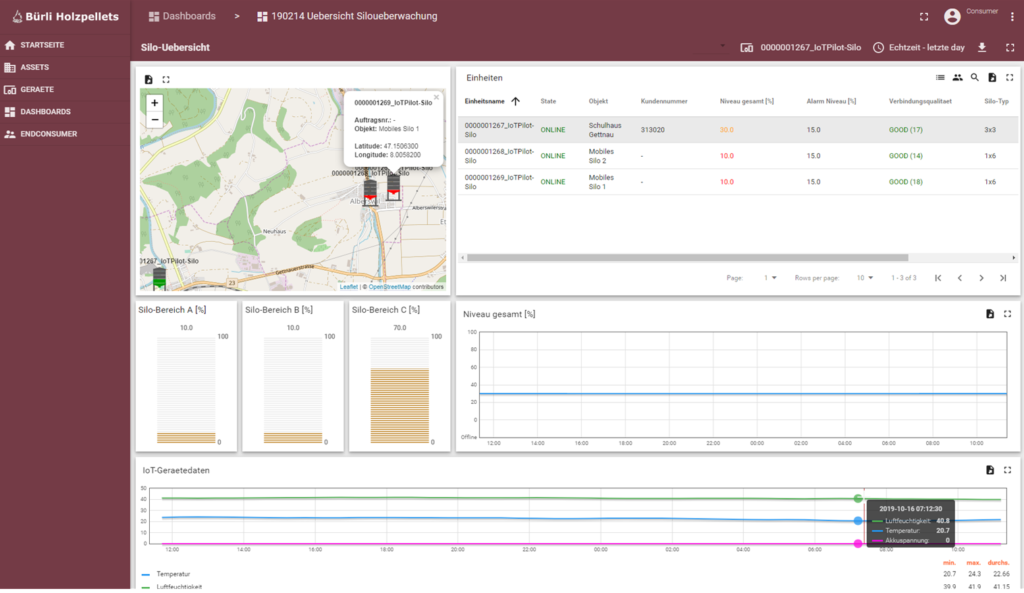Screen dimensions: 1024x593
Task: Open the Page number selector
Action: click(770, 278)
